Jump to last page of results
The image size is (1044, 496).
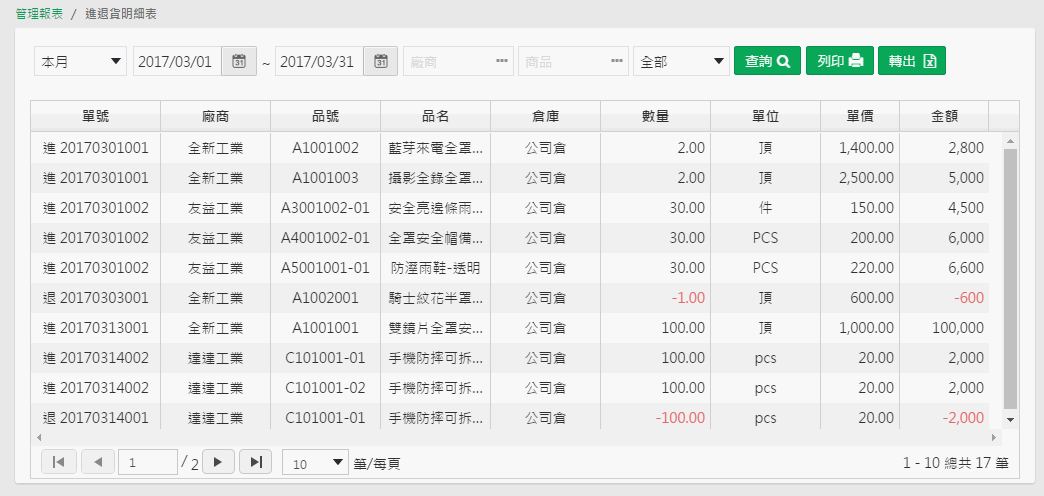pos(256,461)
